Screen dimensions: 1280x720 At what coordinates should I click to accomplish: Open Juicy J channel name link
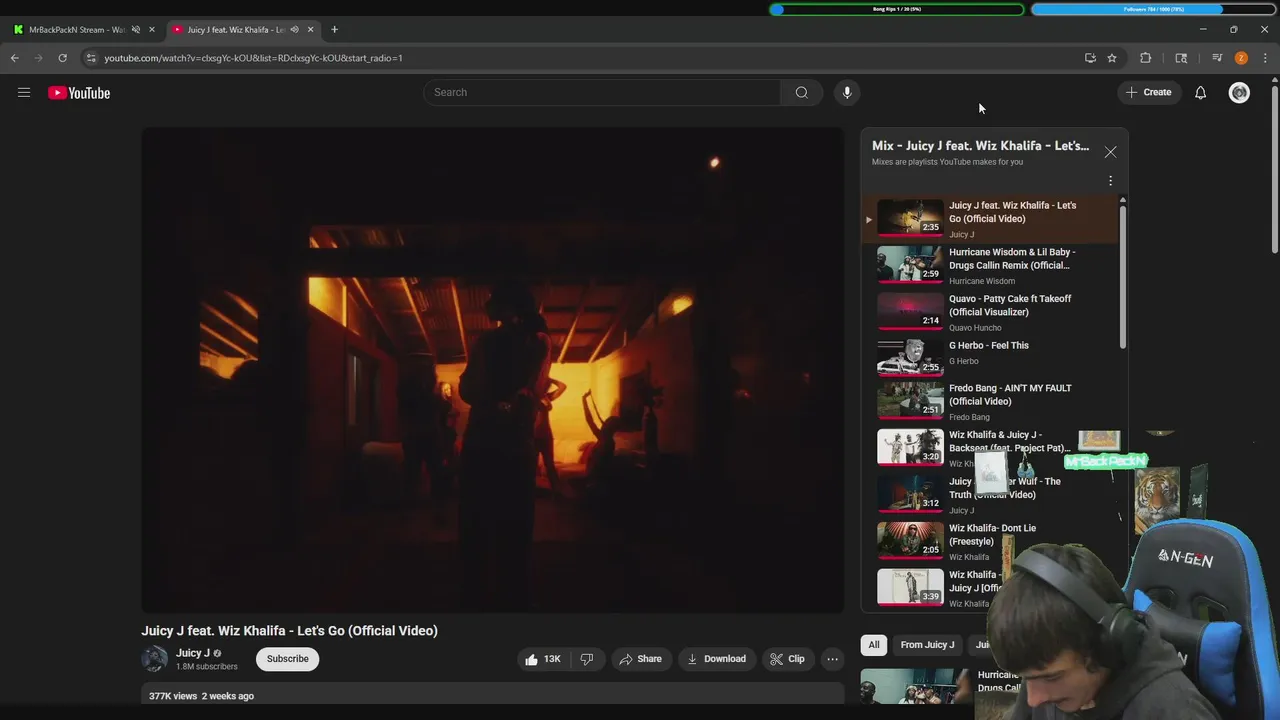[193, 653]
